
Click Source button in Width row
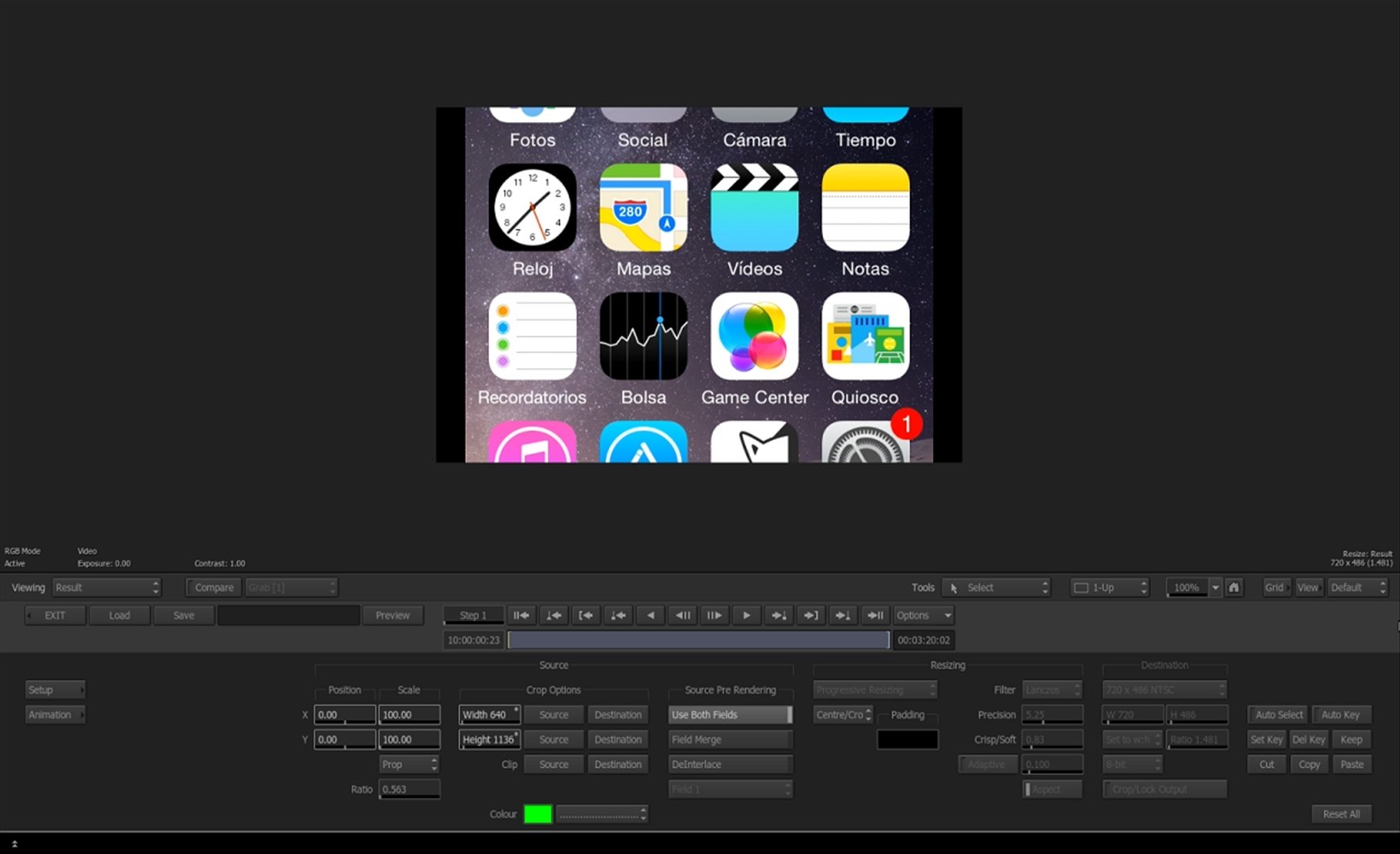[x=554, y=715]
